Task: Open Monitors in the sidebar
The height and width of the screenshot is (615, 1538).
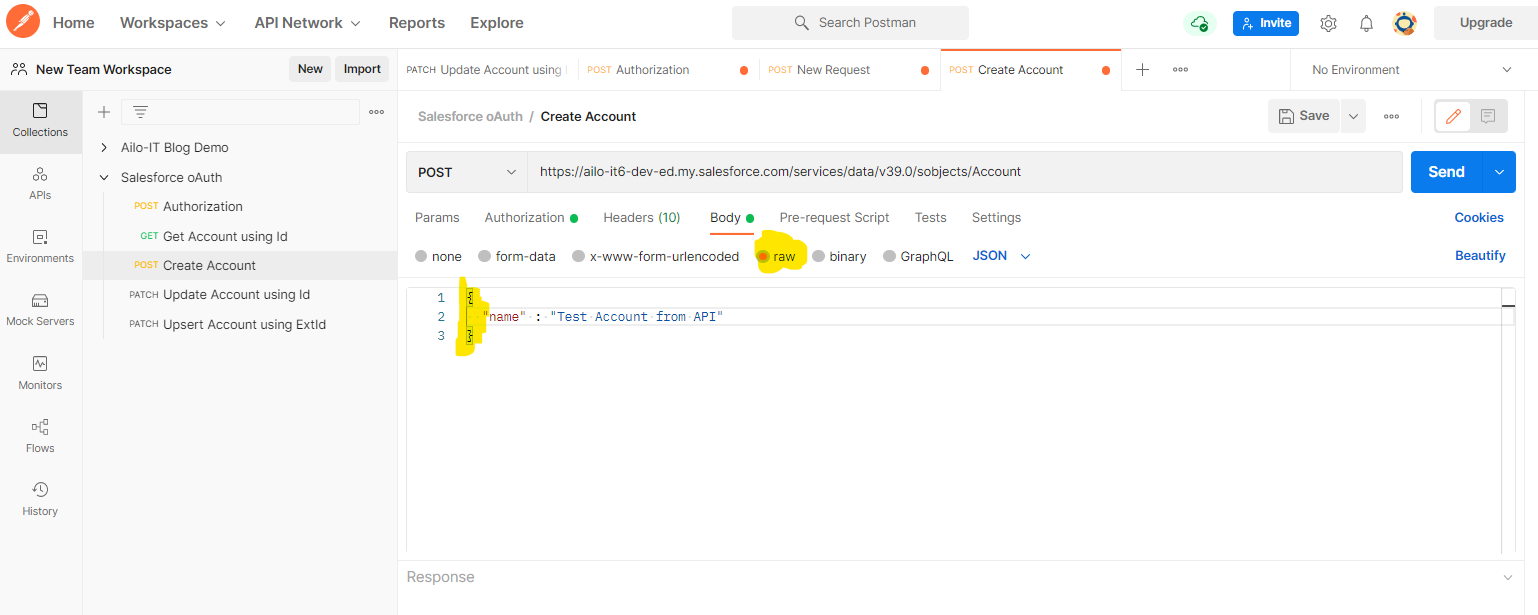Action: [x=40, y=374]
